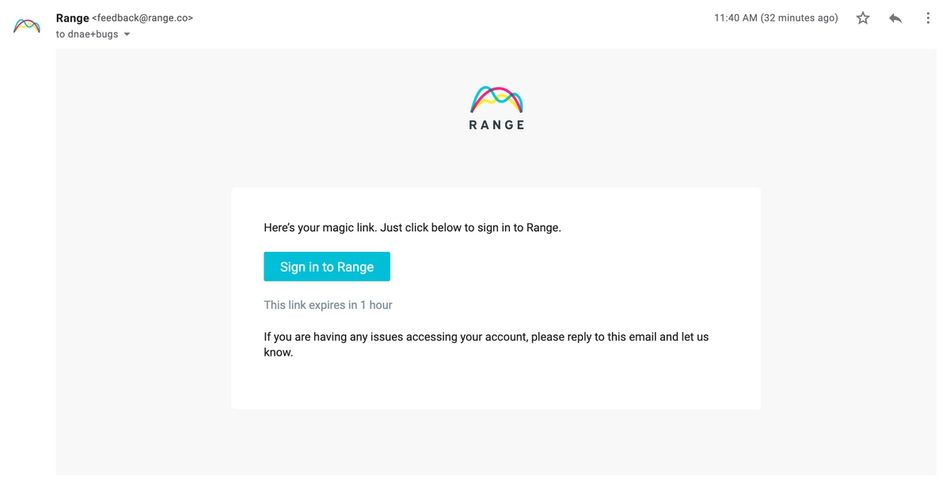
Task: Click the Sign in to Range button
Action: (327, 267)
